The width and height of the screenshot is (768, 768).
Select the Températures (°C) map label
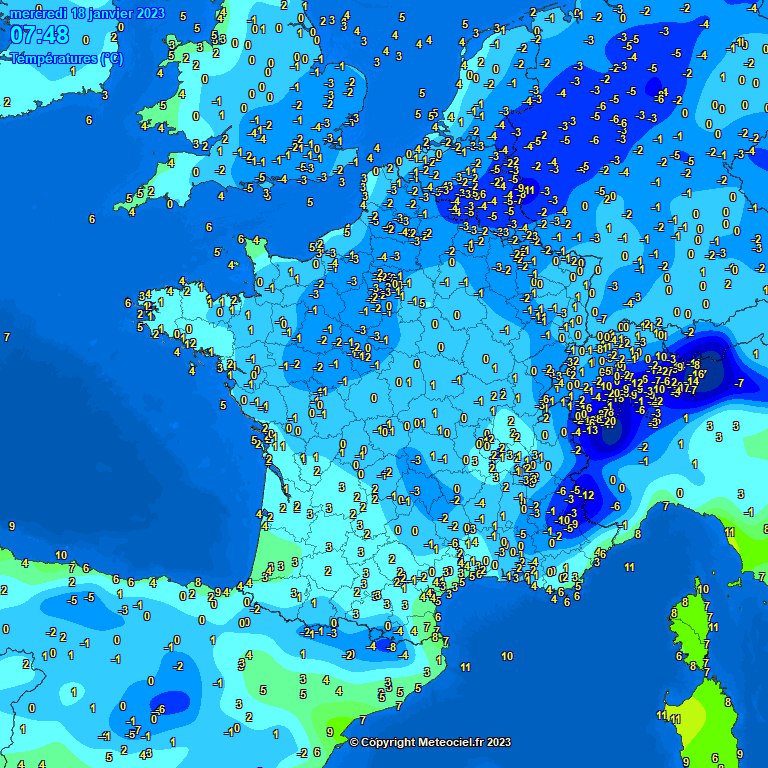pos(66,58)
